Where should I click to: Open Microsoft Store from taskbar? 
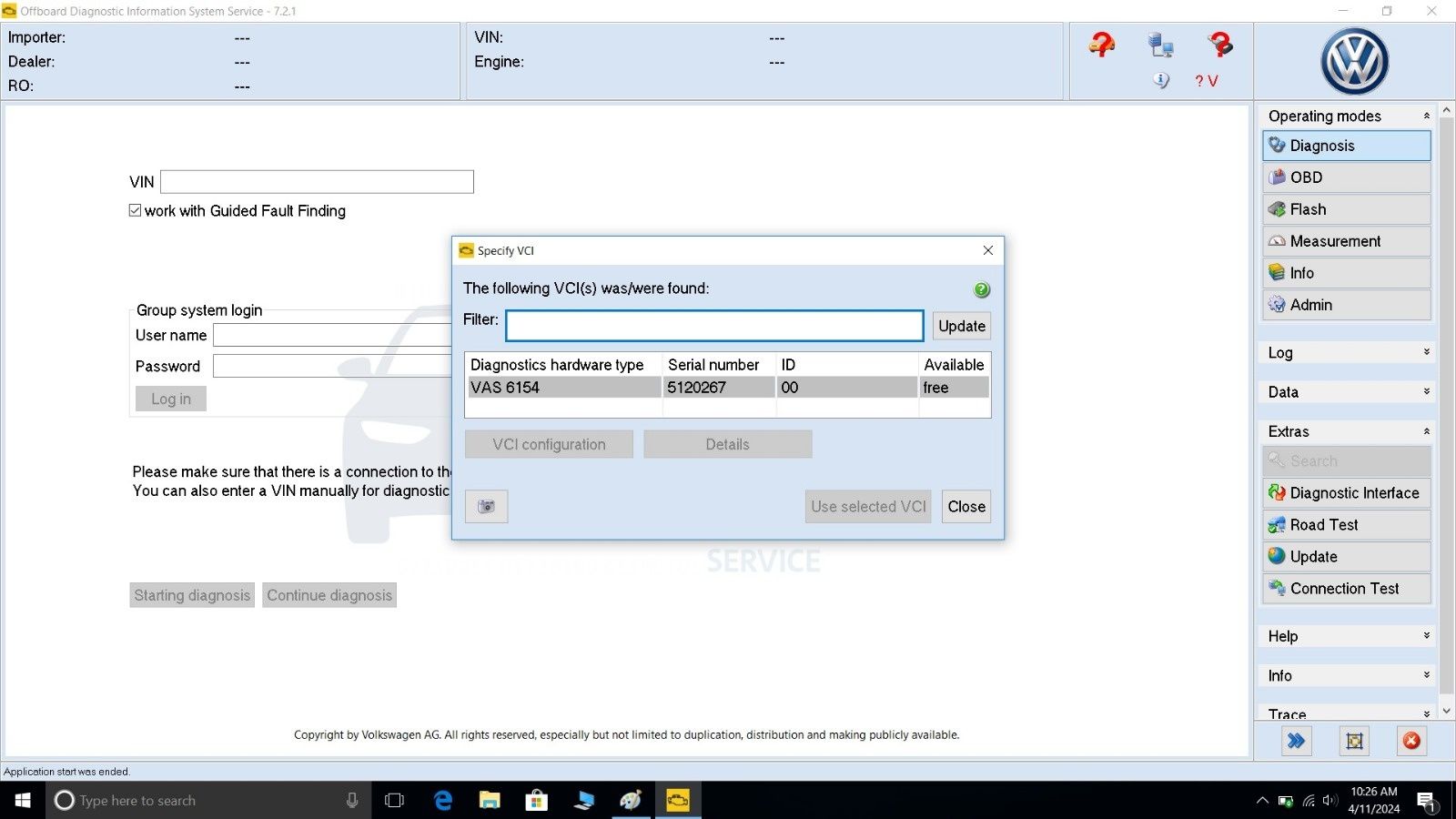[537, 800]
